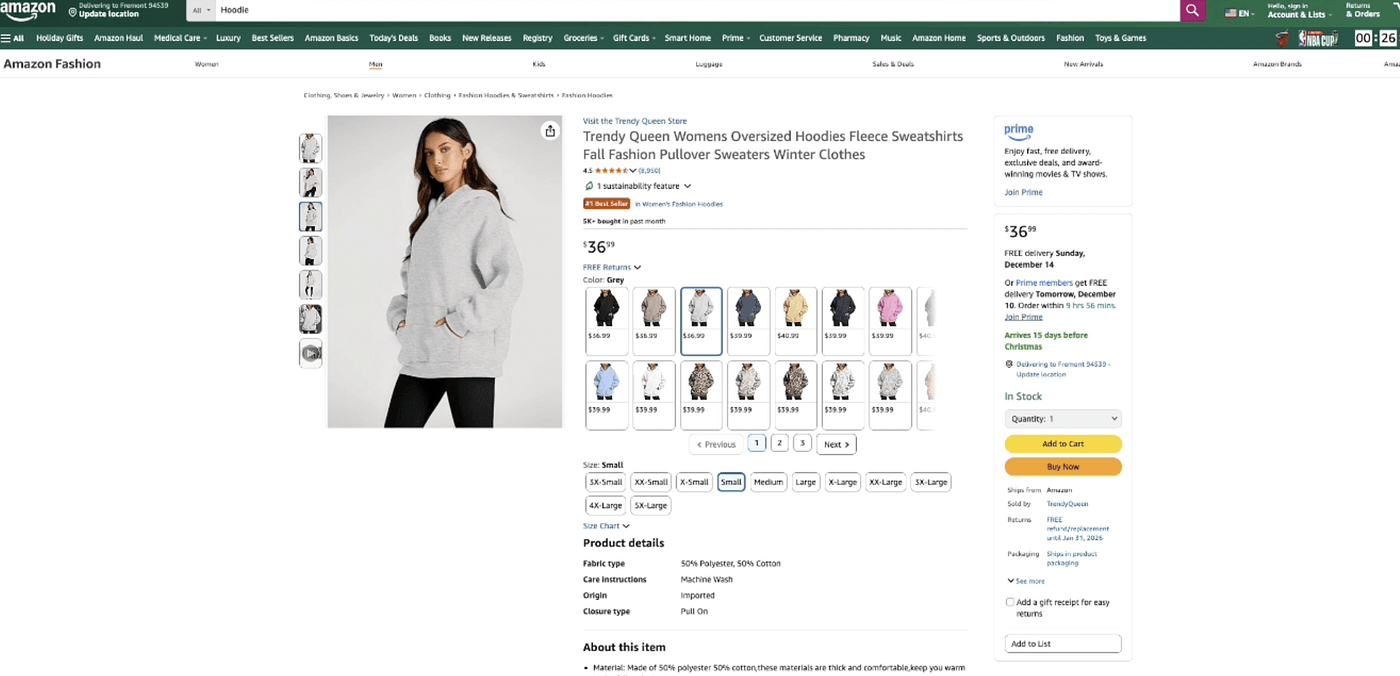Click the NBA Cup banner icon
1400x676 pixels.
coord(1310,39)
